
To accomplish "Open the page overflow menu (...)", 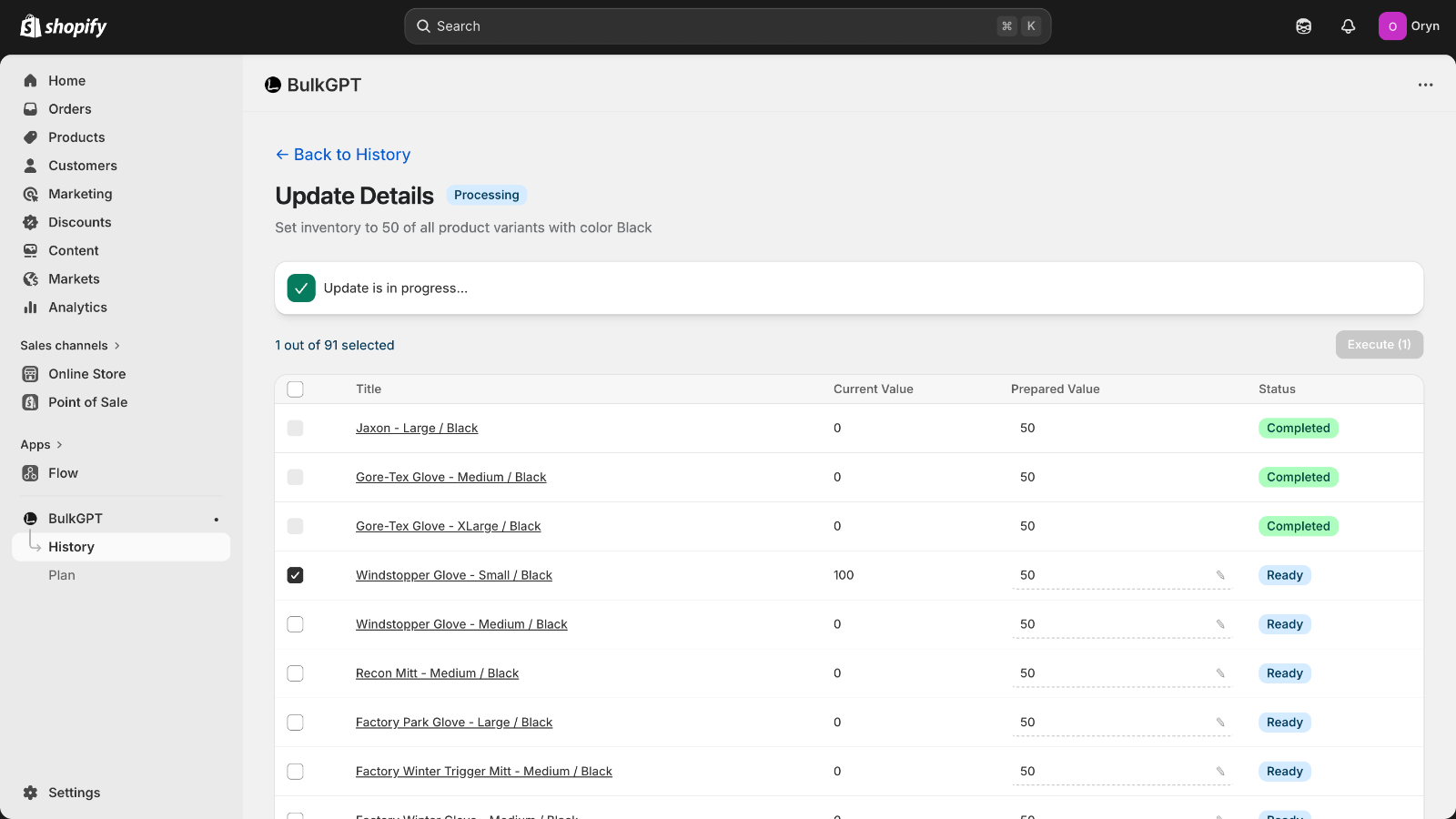I will (x=1424, y=85).
